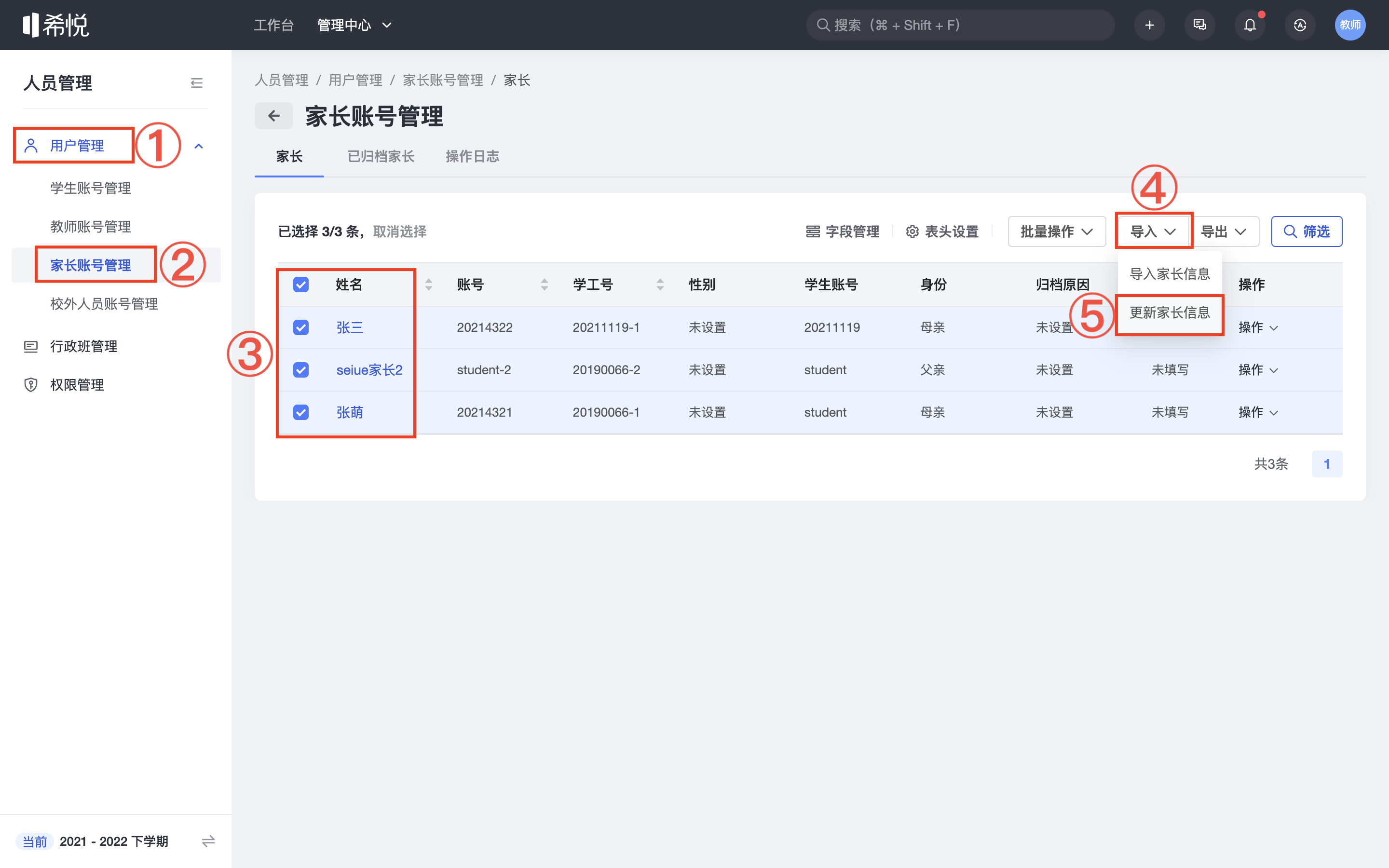This screenshot has height=868, width=1389.
Task: Click the 表头设置 button
Action: (x=942, y=231)
